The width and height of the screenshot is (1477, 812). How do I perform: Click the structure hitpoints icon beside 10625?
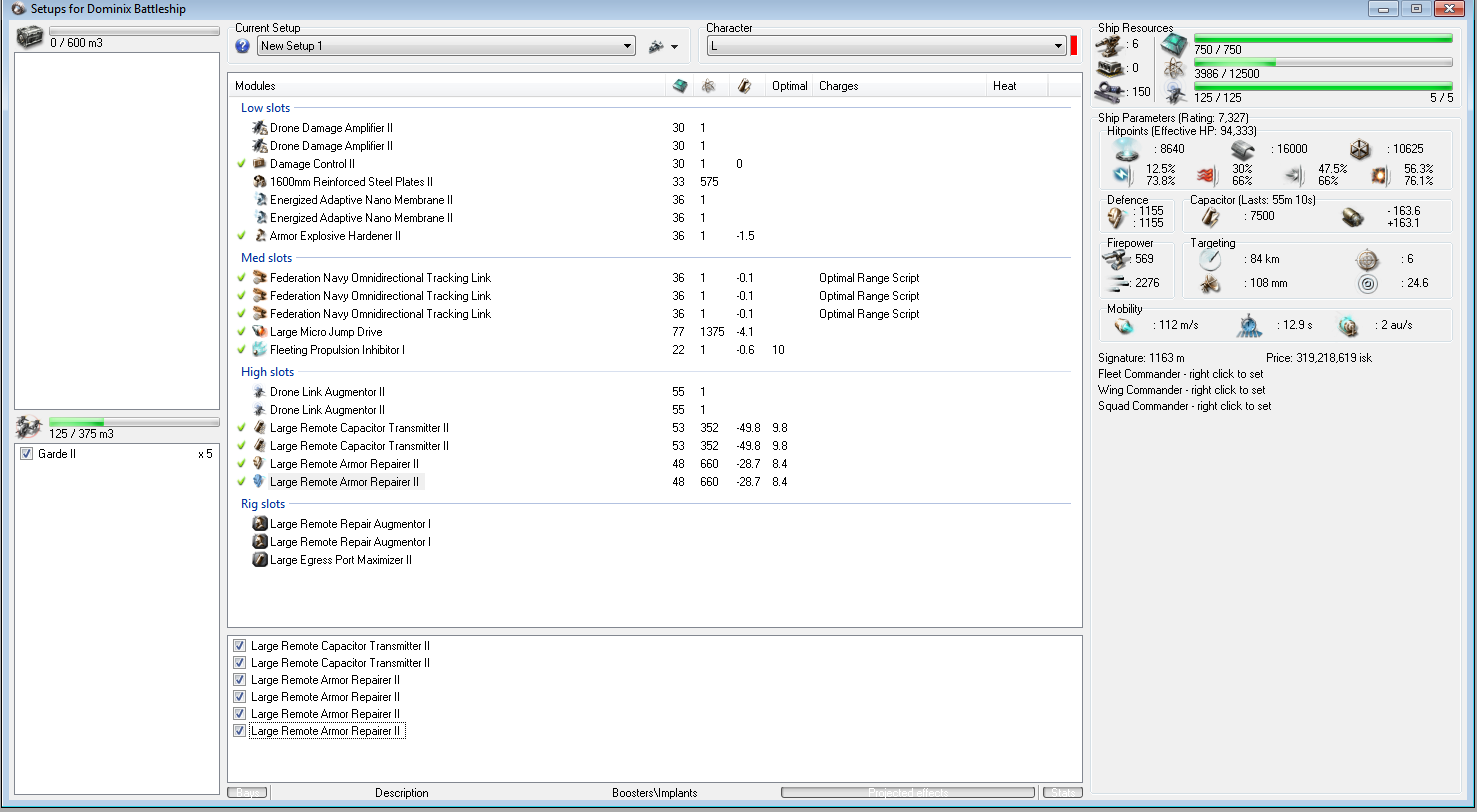pos(1361,150)
